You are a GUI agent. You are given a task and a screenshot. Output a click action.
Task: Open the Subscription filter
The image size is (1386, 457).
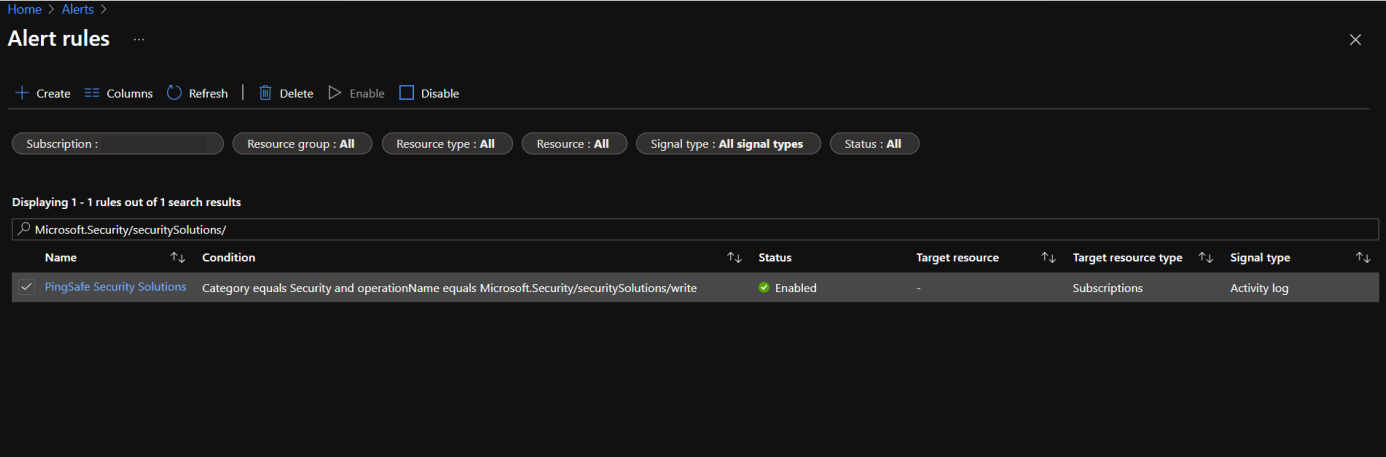point(117,144)
